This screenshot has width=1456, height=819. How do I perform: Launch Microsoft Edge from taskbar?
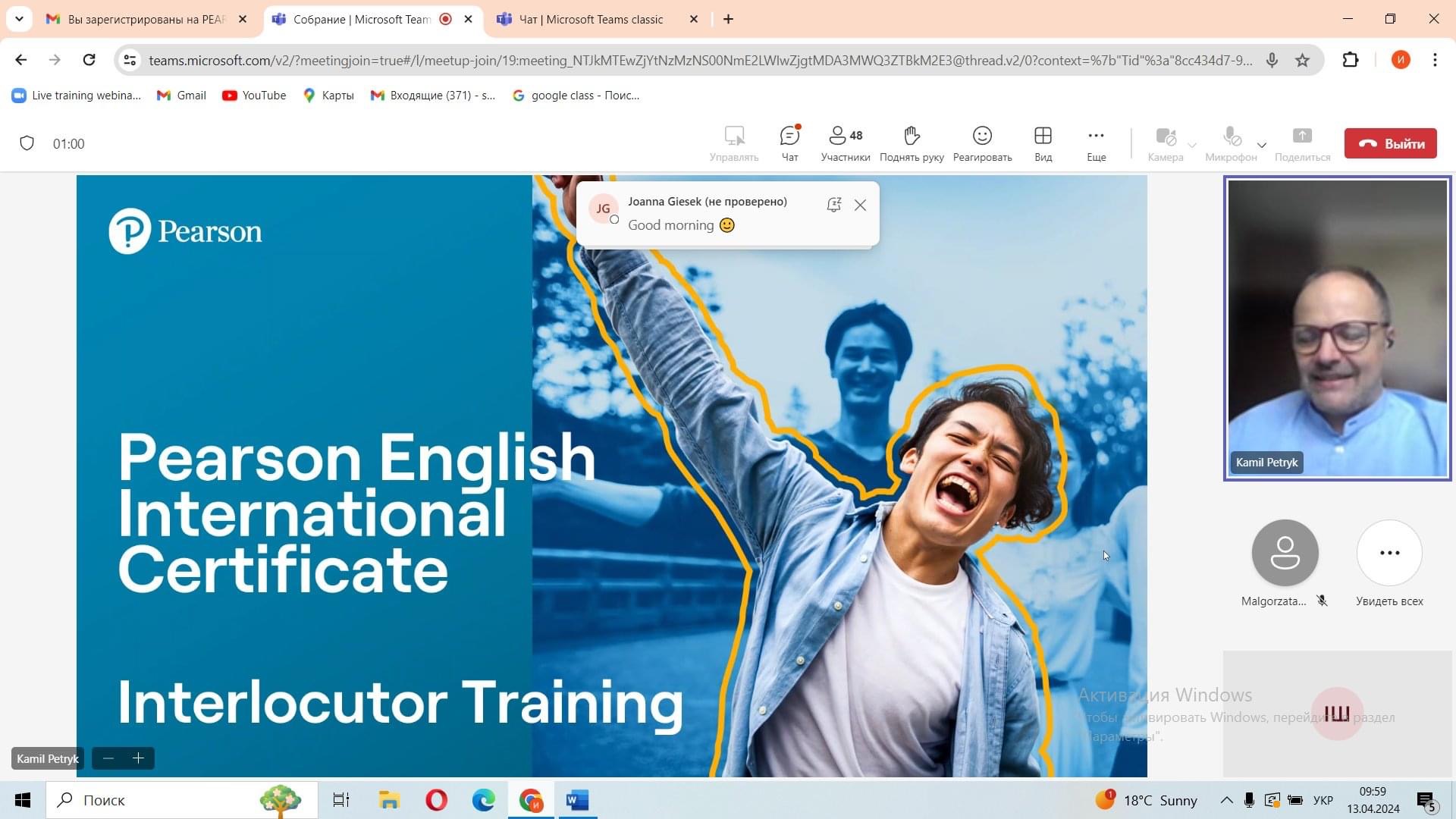tap(484, 800)
